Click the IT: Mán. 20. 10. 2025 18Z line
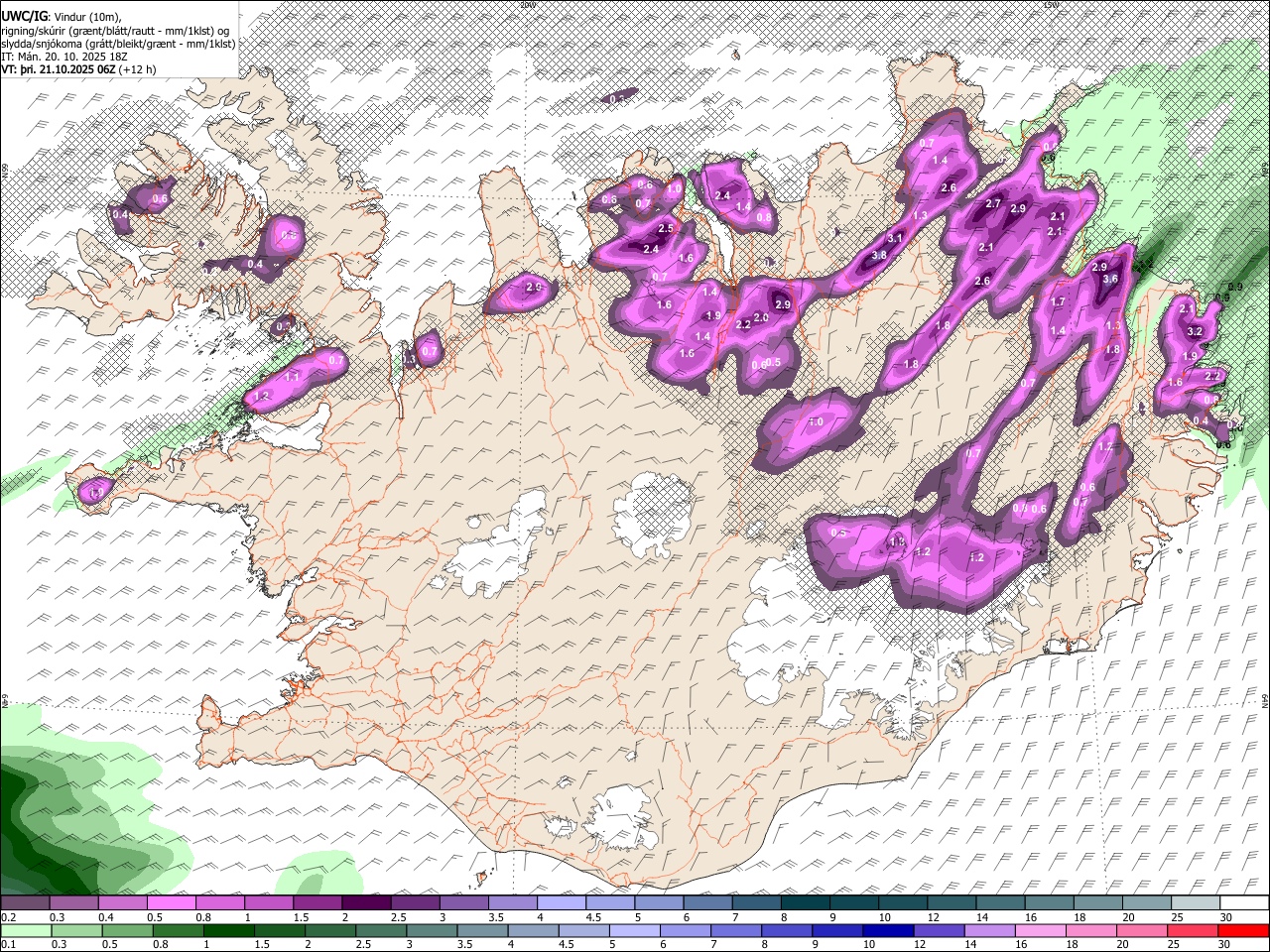Image resolution: width=1270 pixels, height=952 pixels. pyautogui.click(x=64, y=57)
